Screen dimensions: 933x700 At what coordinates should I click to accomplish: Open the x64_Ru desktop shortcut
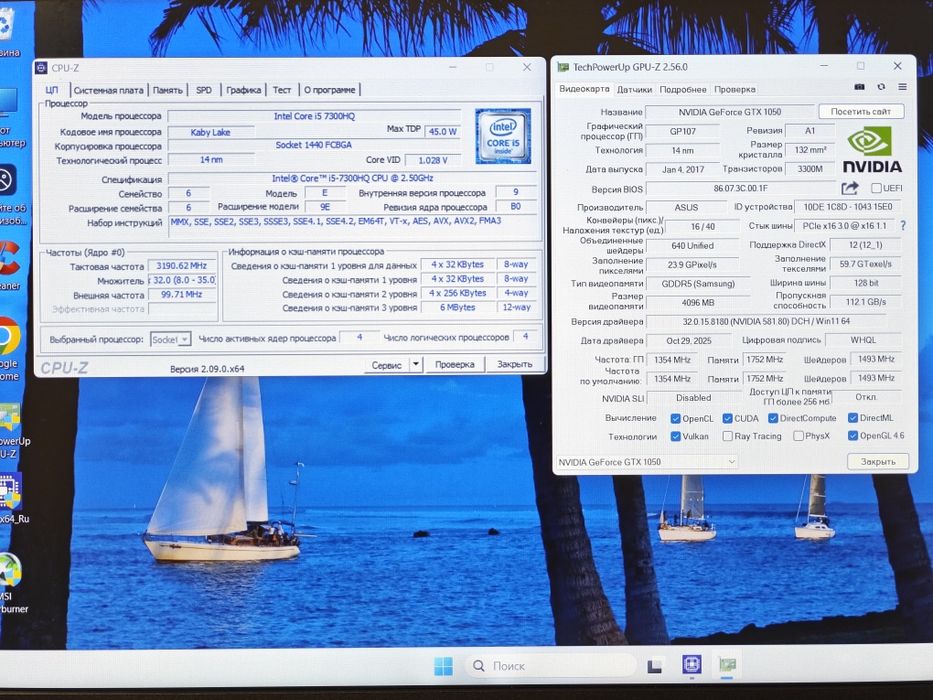[x=12, y=498]
